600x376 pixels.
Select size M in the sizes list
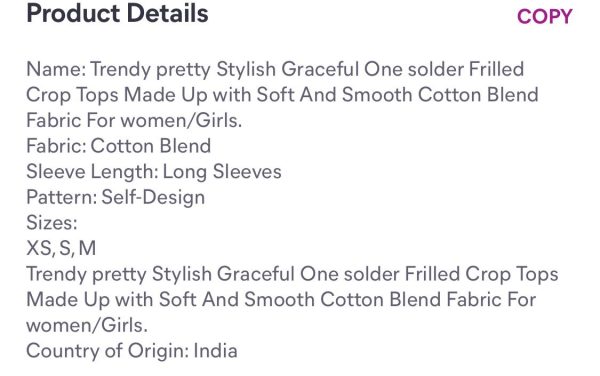pos(87,248)
